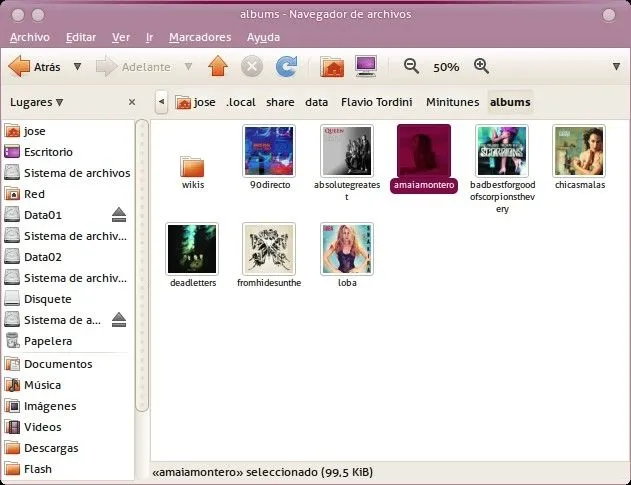Open Disquete in the sidebar

(68, 299)
